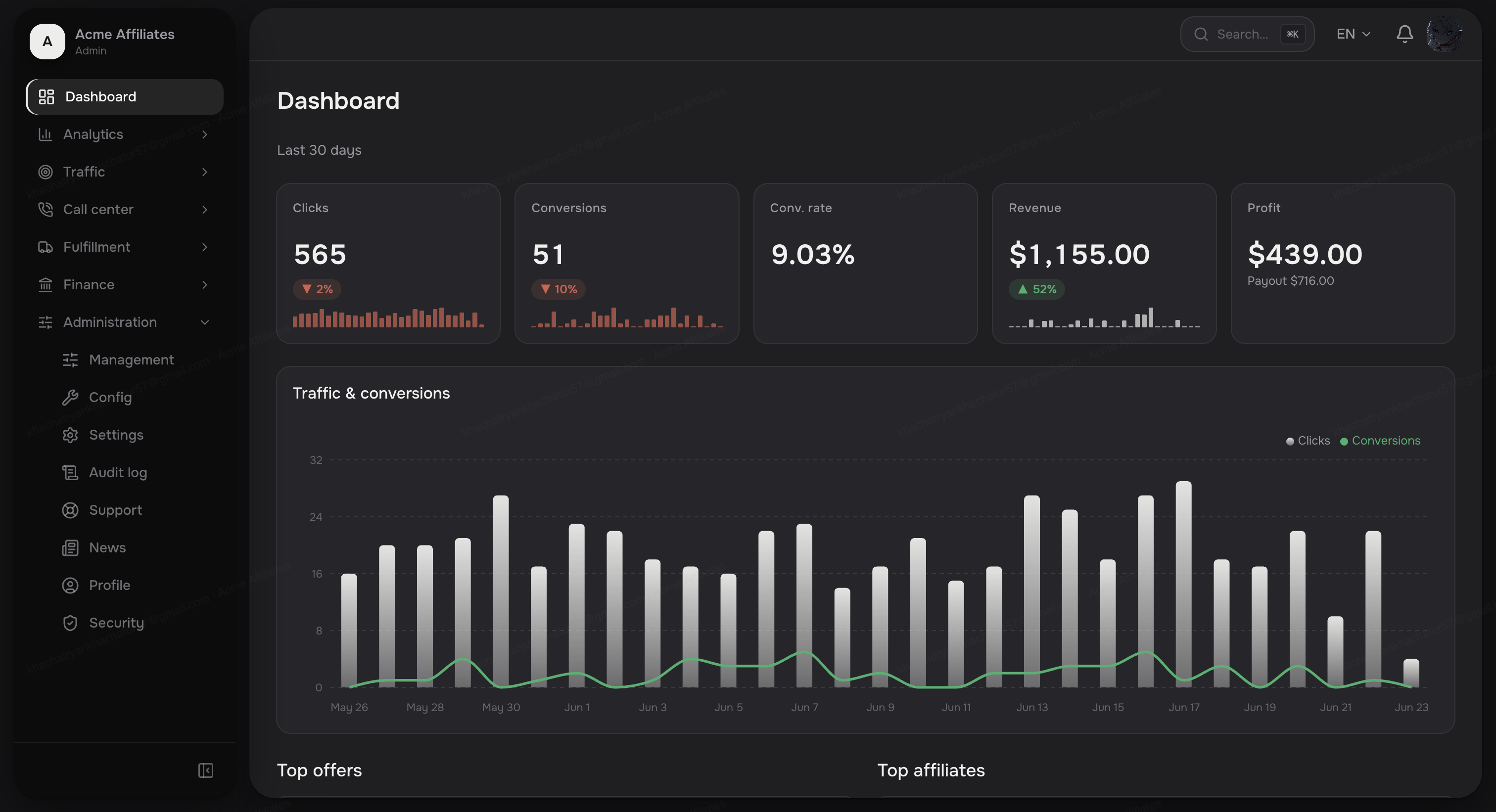This screenshot has width=1496, height=812.
Task: Expand the Finance submenu chevron
Action: (x=204, y=284)
